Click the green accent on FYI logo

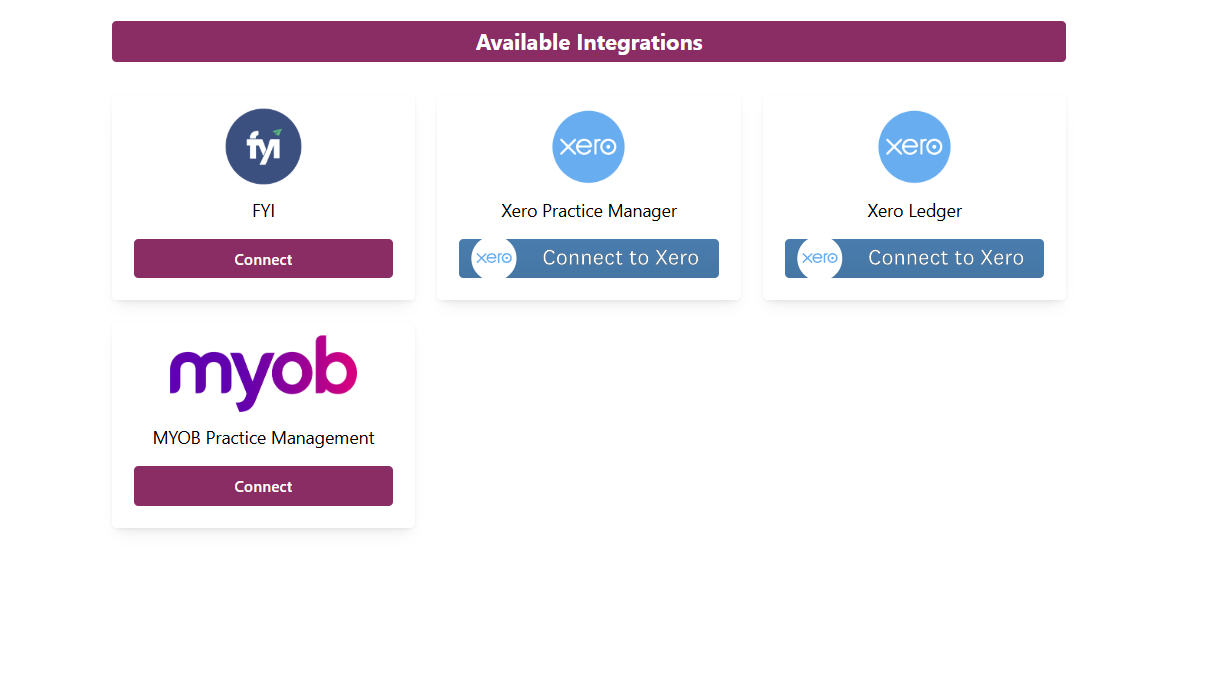pos(277,132)
